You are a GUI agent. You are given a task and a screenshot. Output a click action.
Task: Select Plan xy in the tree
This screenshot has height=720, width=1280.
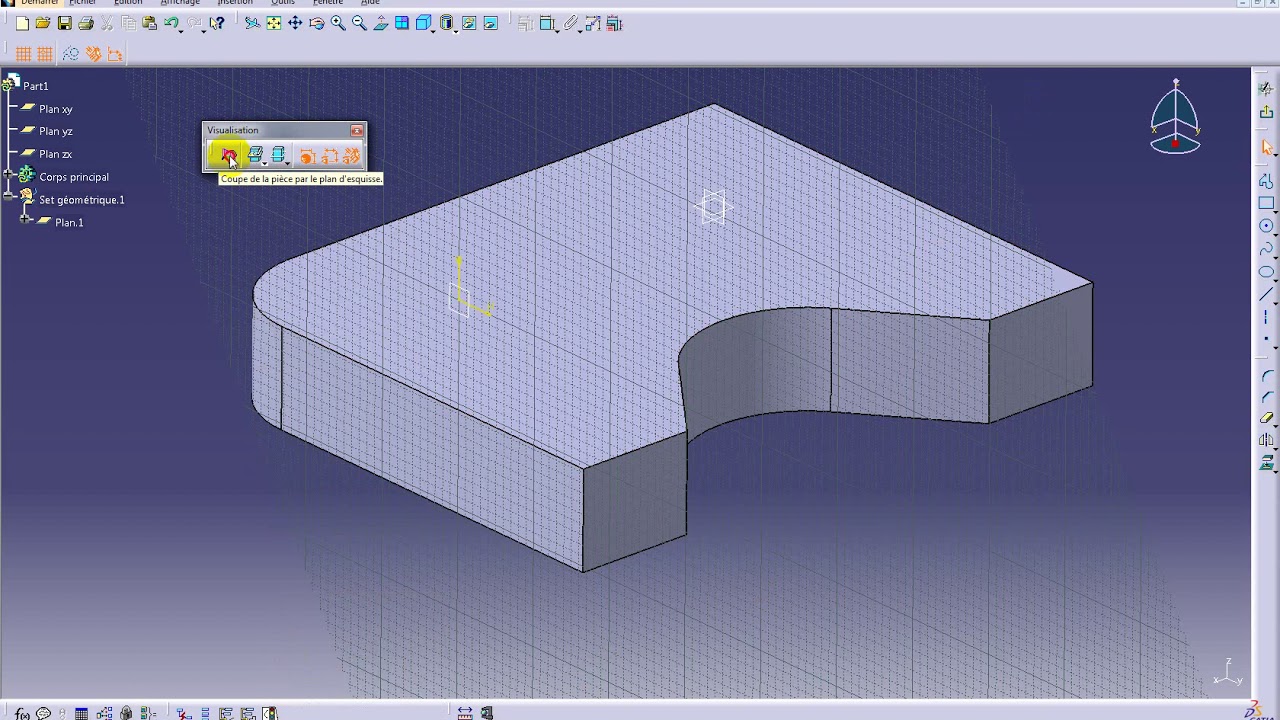56,109
